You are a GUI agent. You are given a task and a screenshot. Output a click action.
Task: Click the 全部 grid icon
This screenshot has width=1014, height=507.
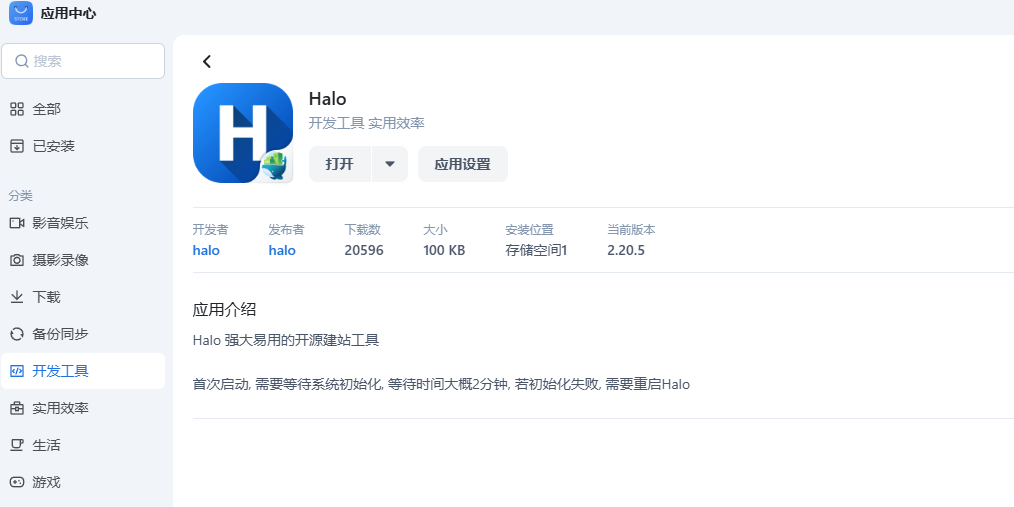click(17, 109)
